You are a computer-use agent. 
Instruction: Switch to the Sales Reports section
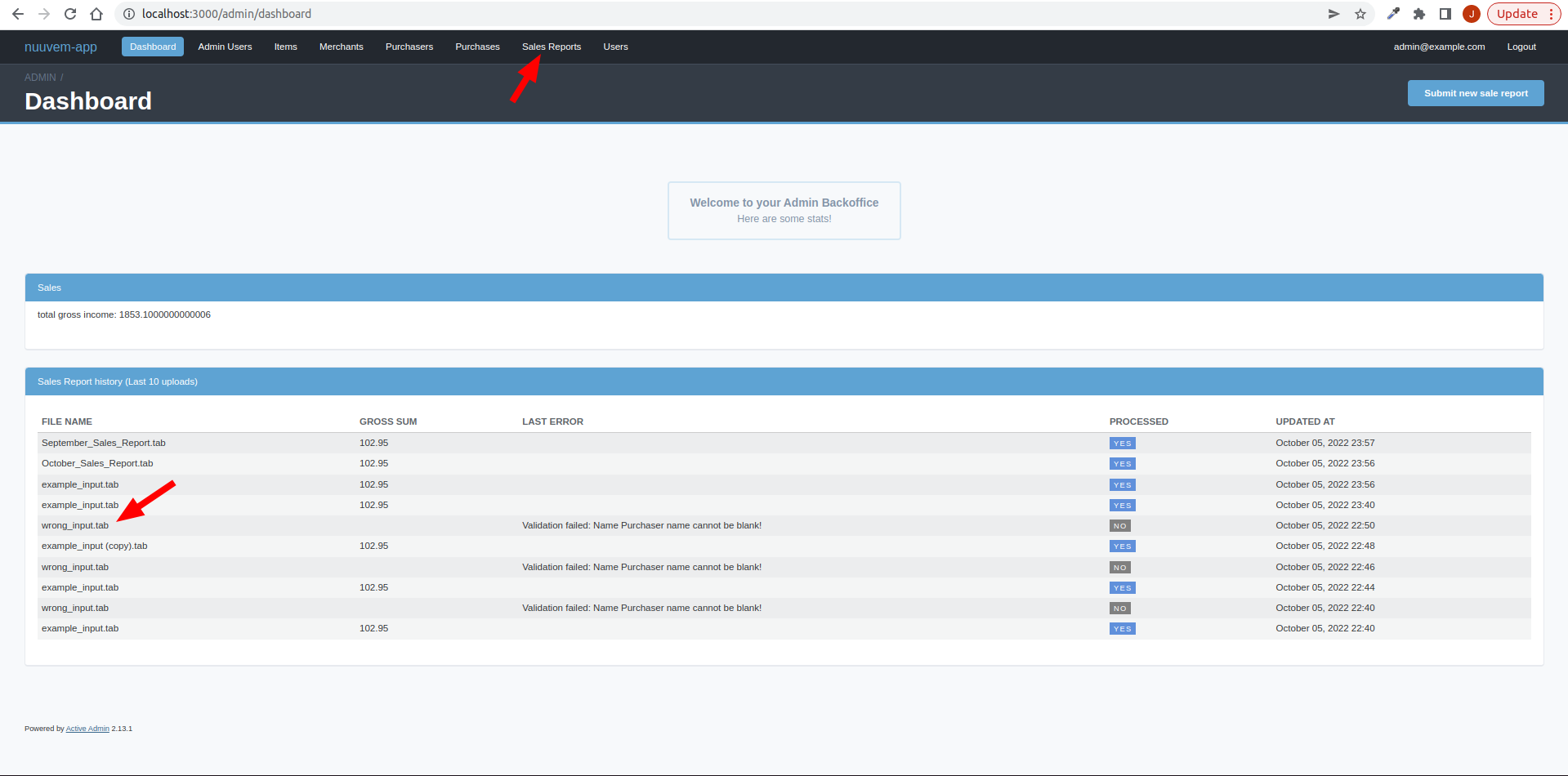point(551,47)
